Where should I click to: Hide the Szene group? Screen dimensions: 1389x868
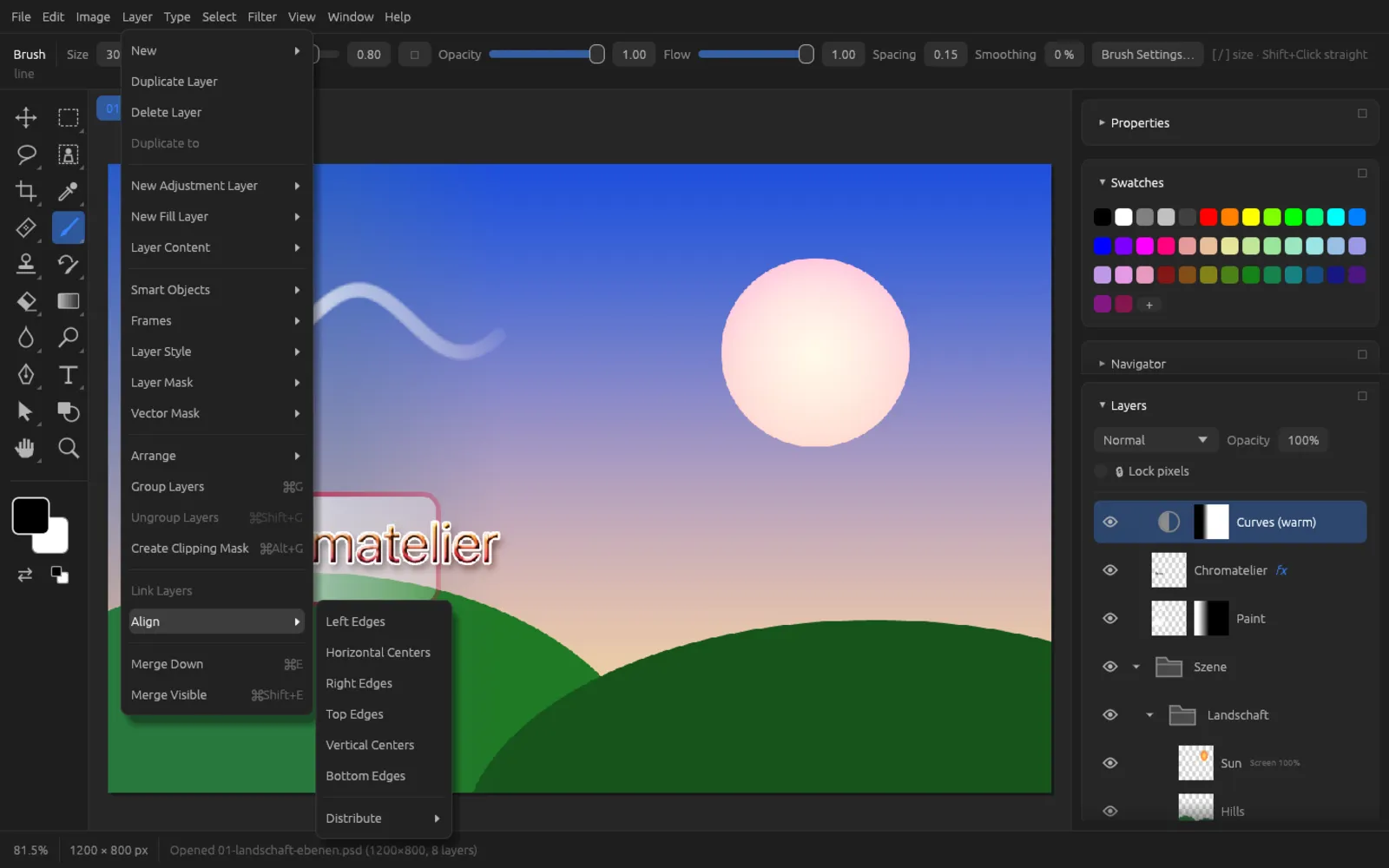(1110, 667)
